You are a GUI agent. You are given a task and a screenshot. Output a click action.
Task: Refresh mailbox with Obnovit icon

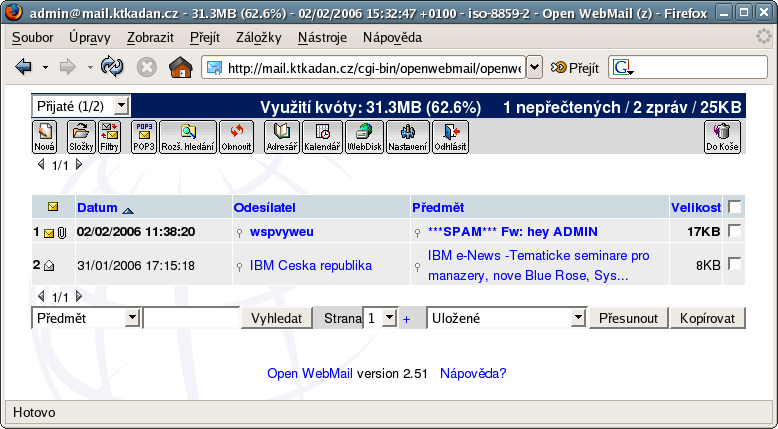tap(237, 136)
